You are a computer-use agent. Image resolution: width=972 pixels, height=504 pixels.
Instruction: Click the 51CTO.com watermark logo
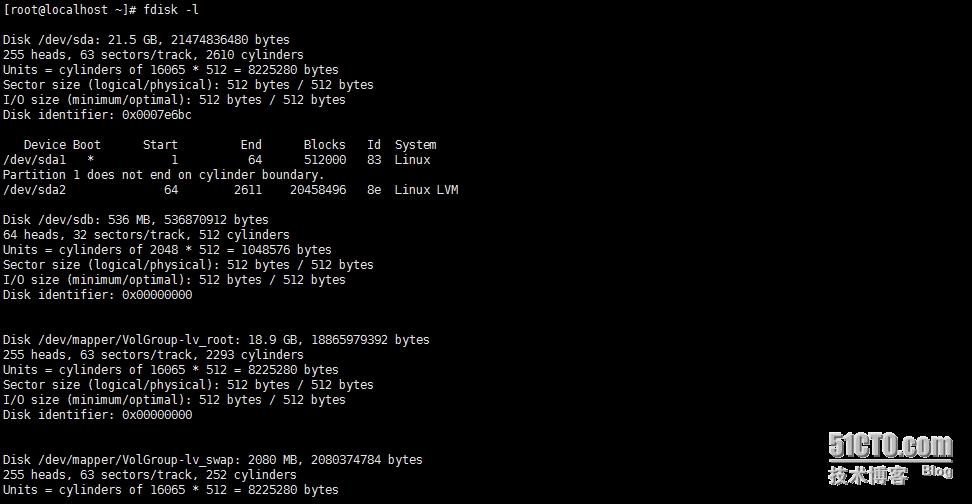click(889, 445)
